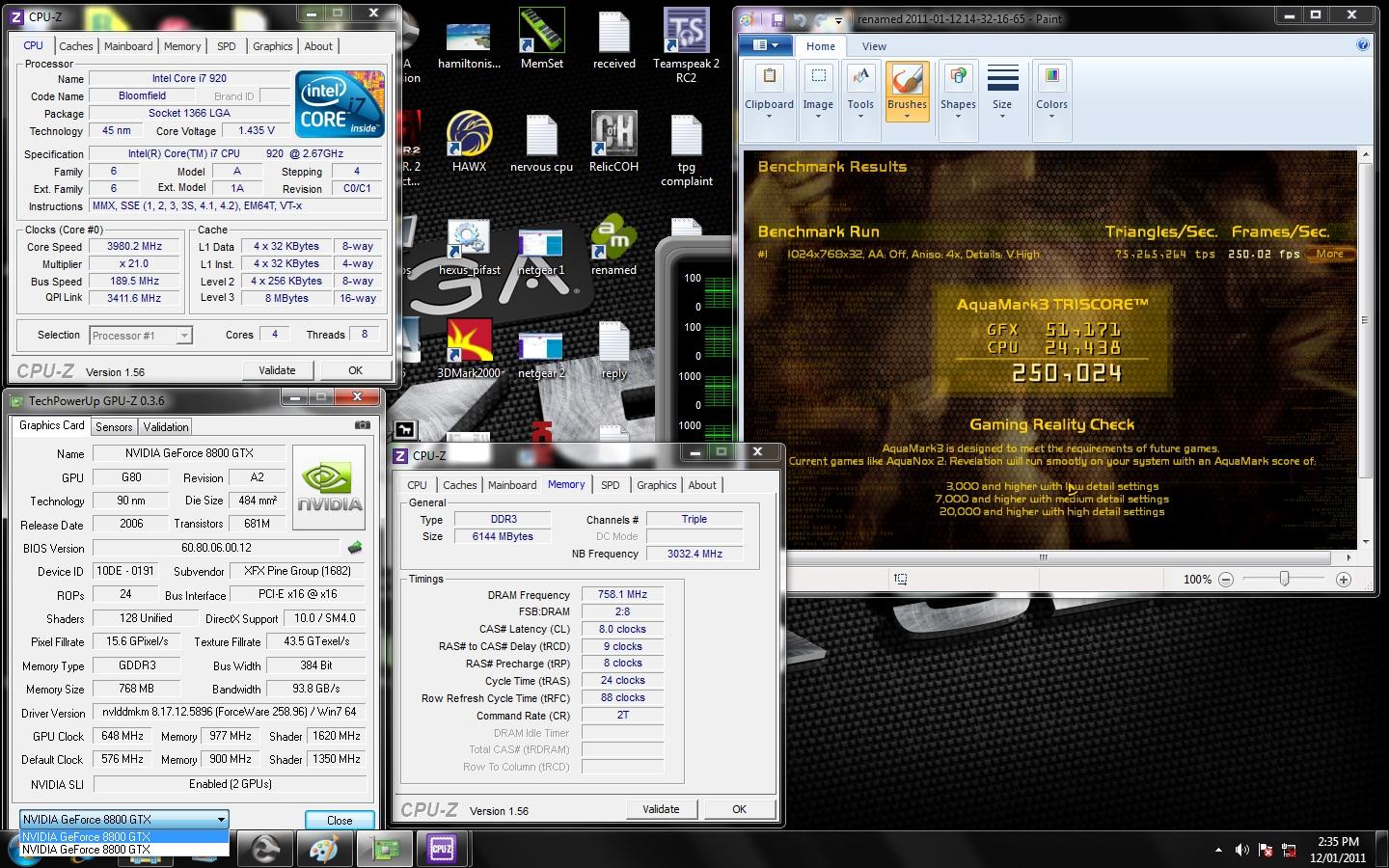Open the RelicCOH desktop shortcut
The height and width of the screenshot is (868, 1389).
tap(613, 142)
